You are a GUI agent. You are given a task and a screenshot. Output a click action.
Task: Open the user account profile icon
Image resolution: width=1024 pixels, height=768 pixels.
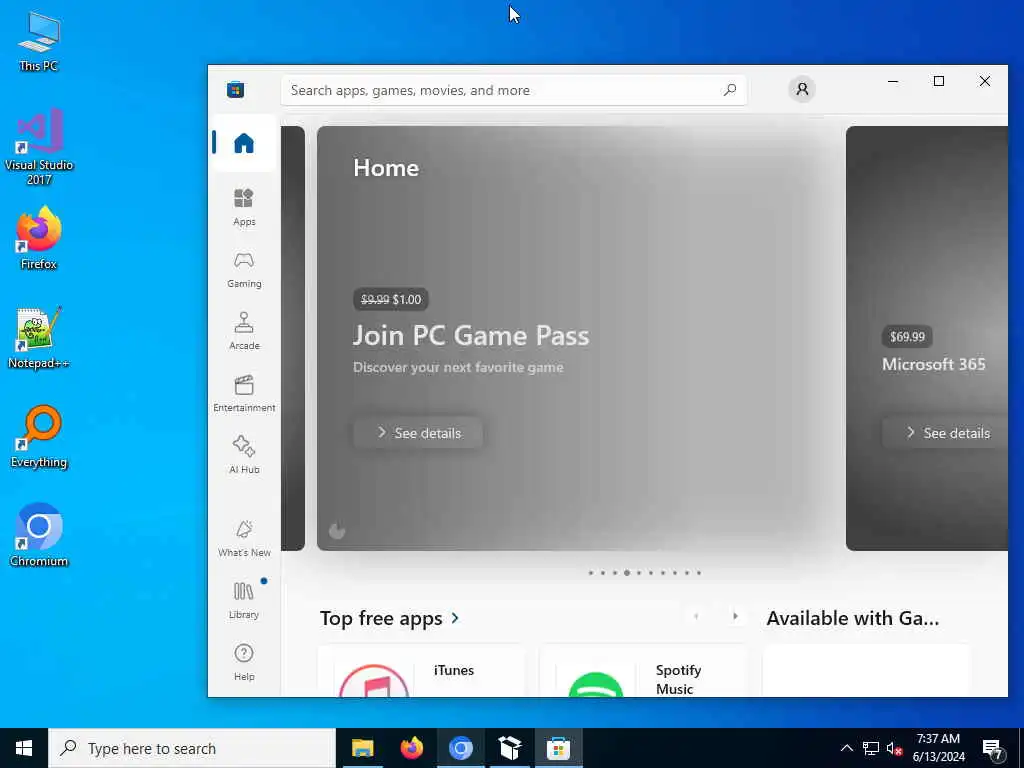click(802, 89)
